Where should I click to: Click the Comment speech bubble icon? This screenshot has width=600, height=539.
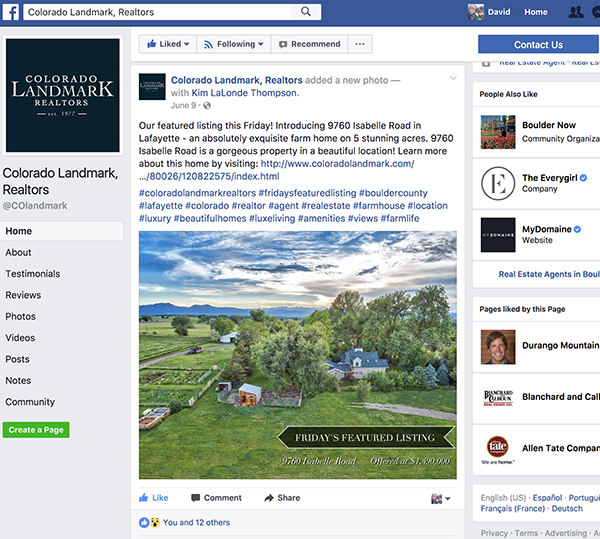pyautogui.click(x=195, y=498)
